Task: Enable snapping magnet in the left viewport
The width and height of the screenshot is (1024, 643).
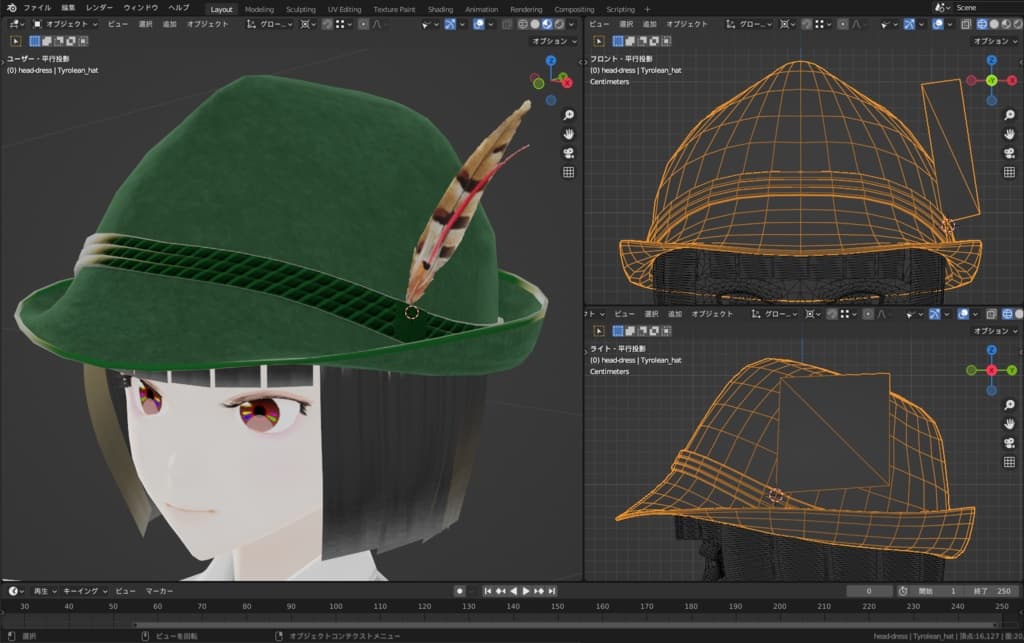Action: [327, 24]
